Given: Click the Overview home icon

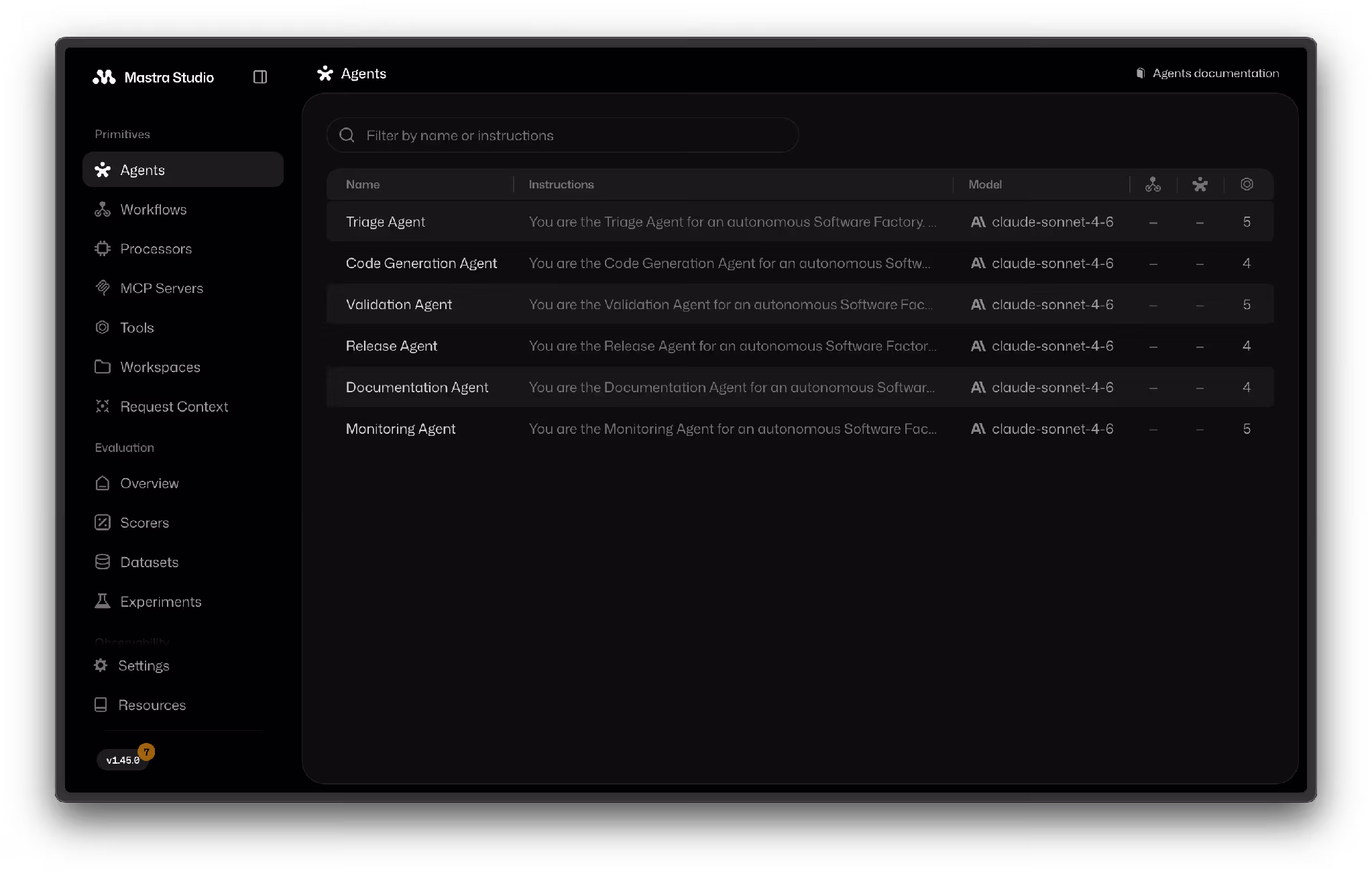Looking at the screenshot, I should pyautogui.click(x=102, y=483).
